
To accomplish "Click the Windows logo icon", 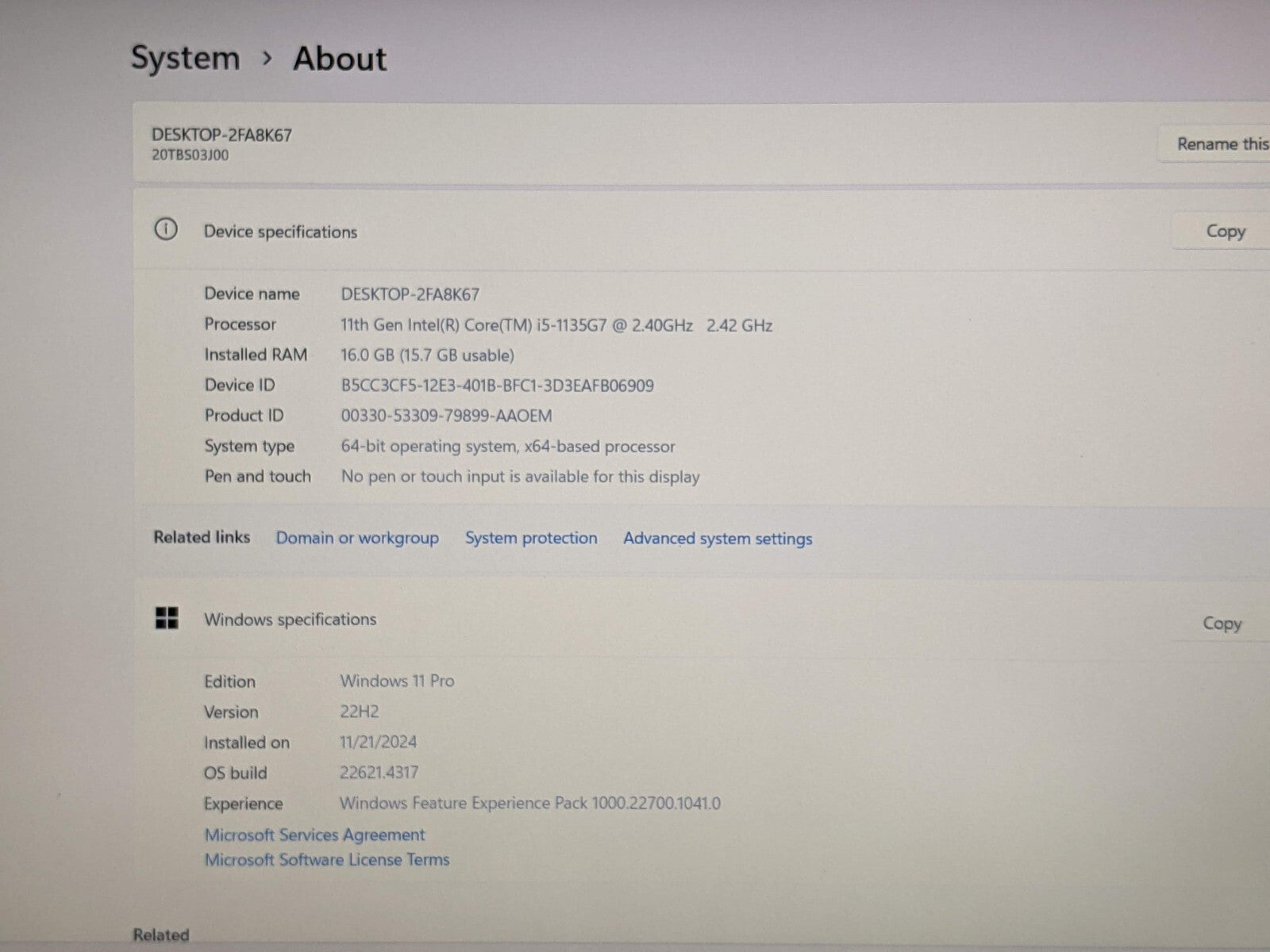I will (x=167, y=618).
